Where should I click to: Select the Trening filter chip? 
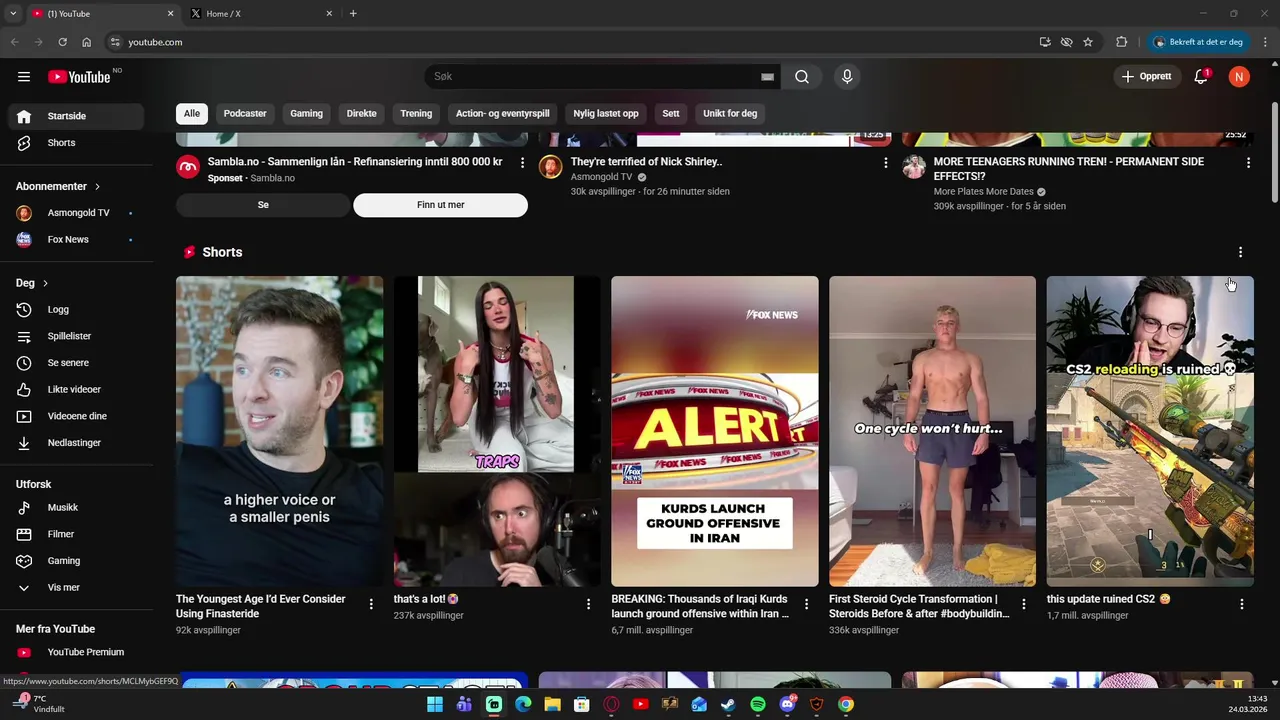pyautogui.click(x=416, y=114)
